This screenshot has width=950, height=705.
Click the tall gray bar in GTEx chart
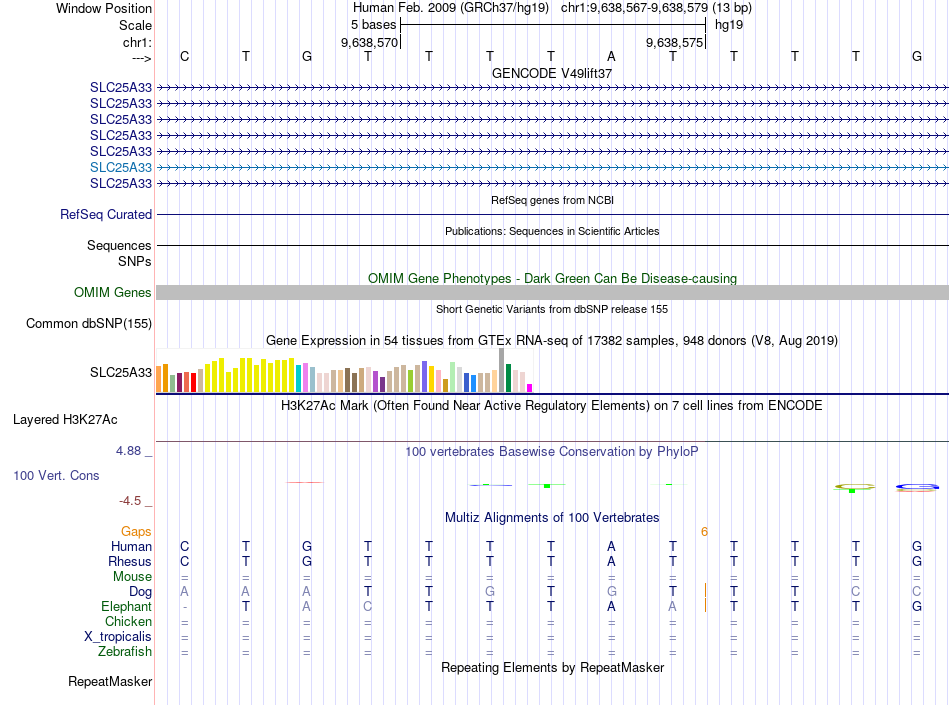tap(501, 370)
